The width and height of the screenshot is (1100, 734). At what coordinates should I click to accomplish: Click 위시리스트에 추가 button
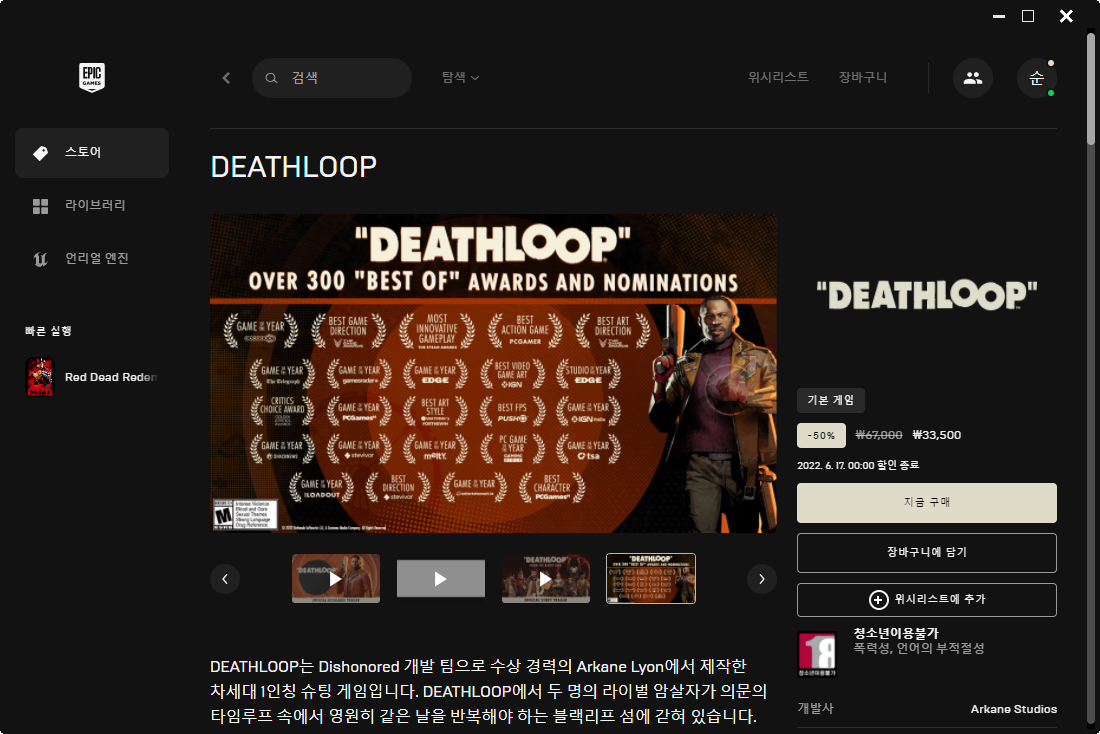[x=927, y=600]
